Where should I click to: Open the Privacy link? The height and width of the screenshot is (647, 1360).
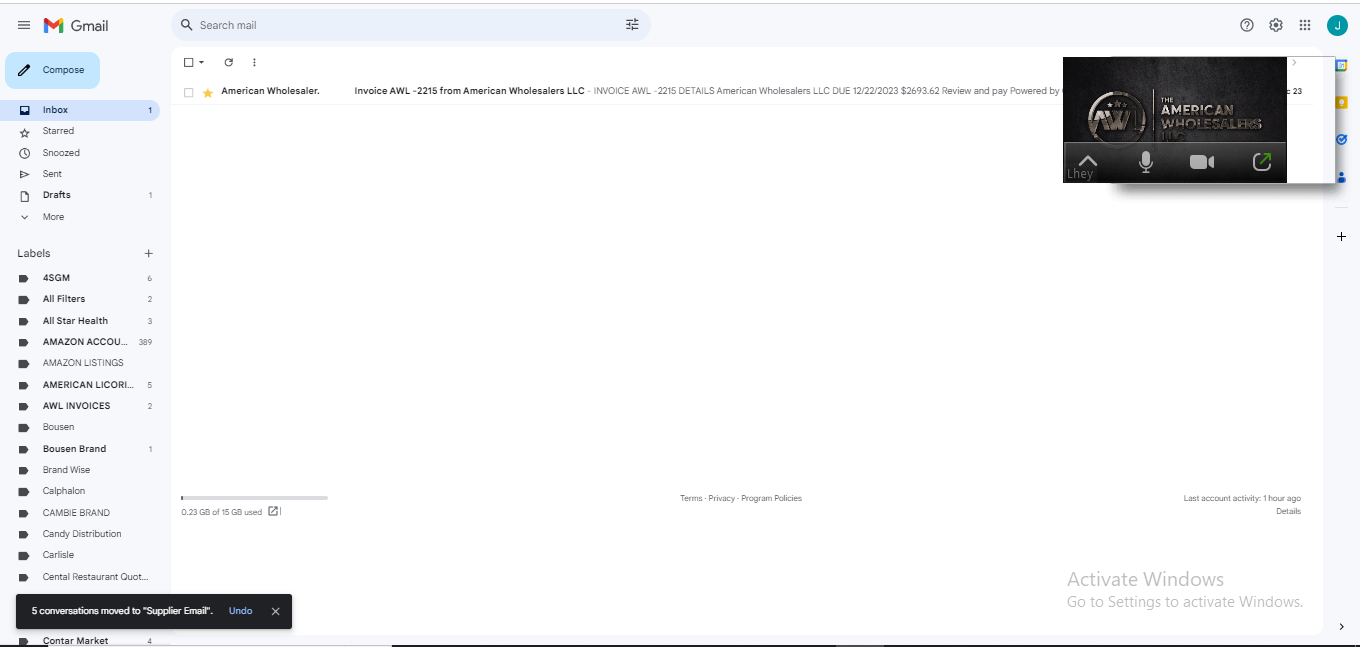pyautogui.click(x=722, y=498)
